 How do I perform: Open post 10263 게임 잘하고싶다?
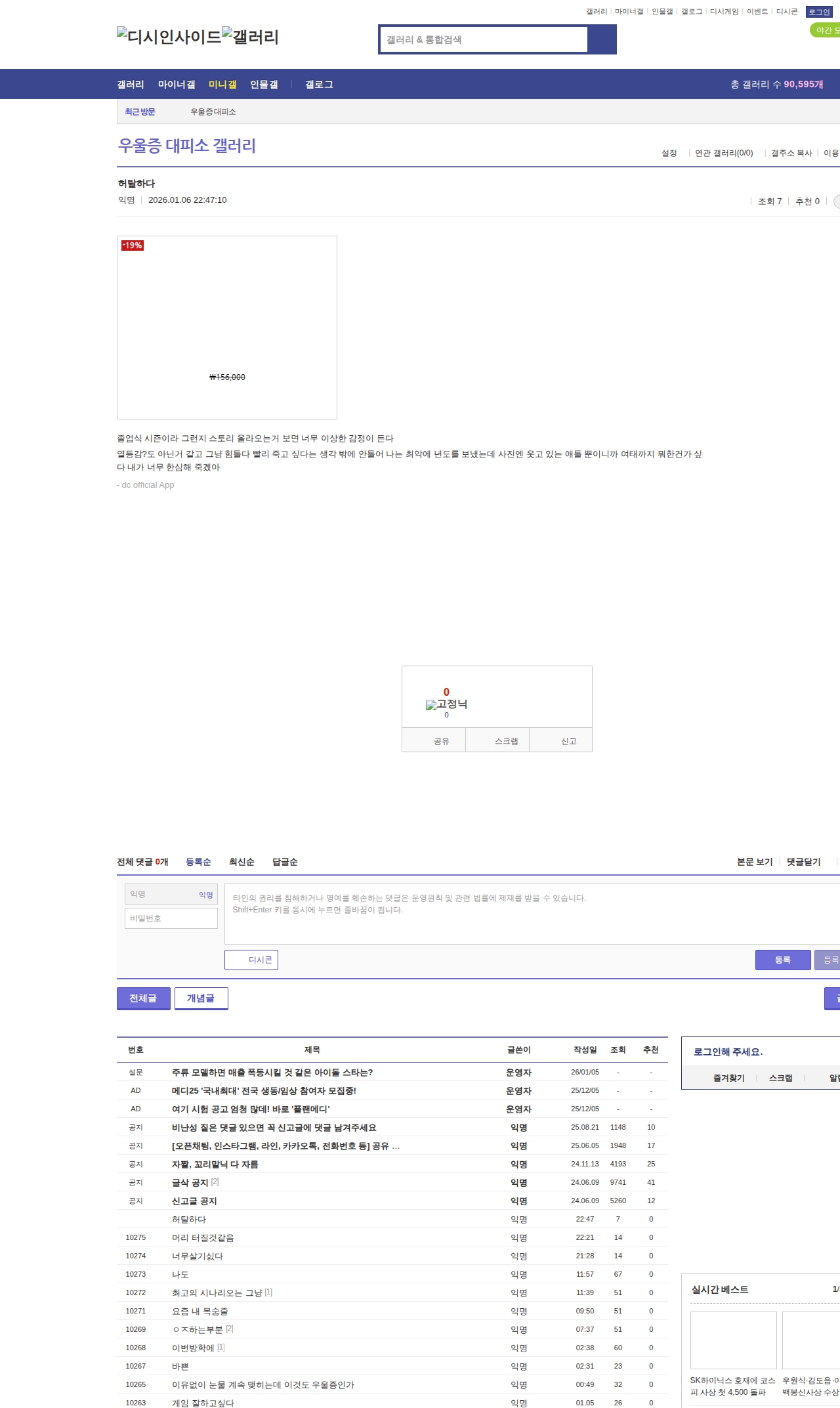pyautogui.click(x=203, y=1403)
